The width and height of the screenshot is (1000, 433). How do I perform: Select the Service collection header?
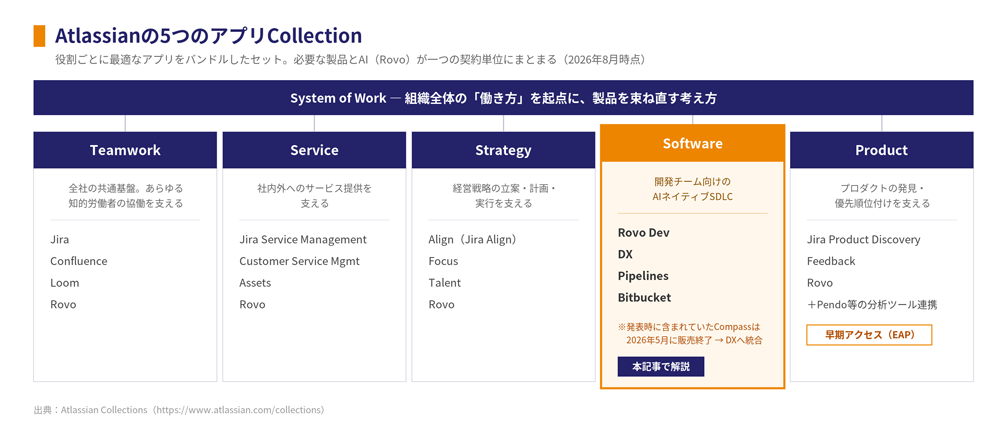point(314,150)
